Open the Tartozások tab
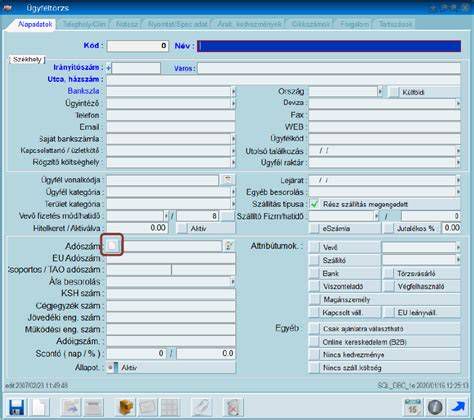Screen dimensions: 474x420 (x=395, y=24)
